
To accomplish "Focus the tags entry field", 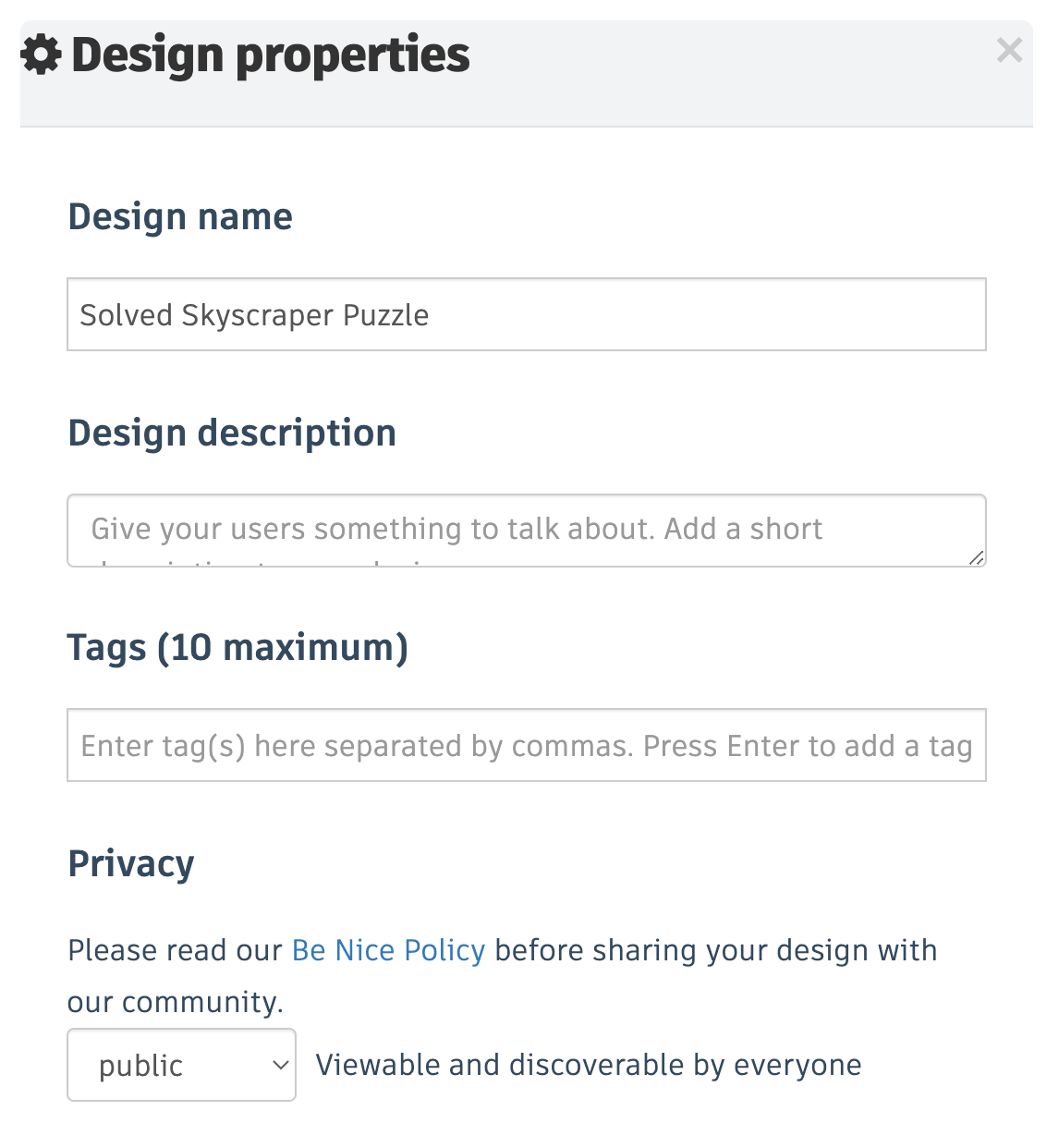I will coord(527,745).
